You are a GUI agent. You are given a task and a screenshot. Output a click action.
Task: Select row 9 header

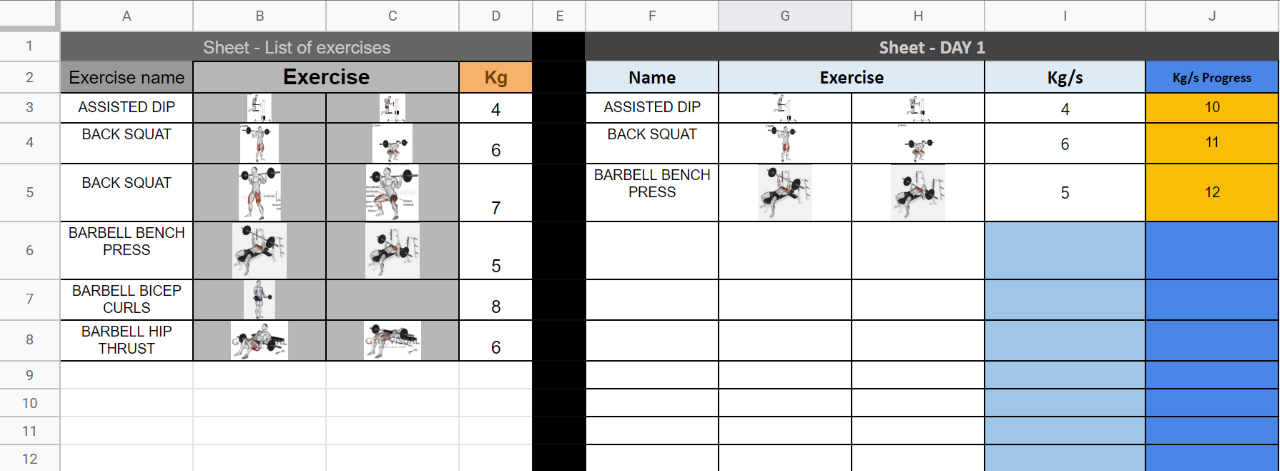click(x=29, y=375)
